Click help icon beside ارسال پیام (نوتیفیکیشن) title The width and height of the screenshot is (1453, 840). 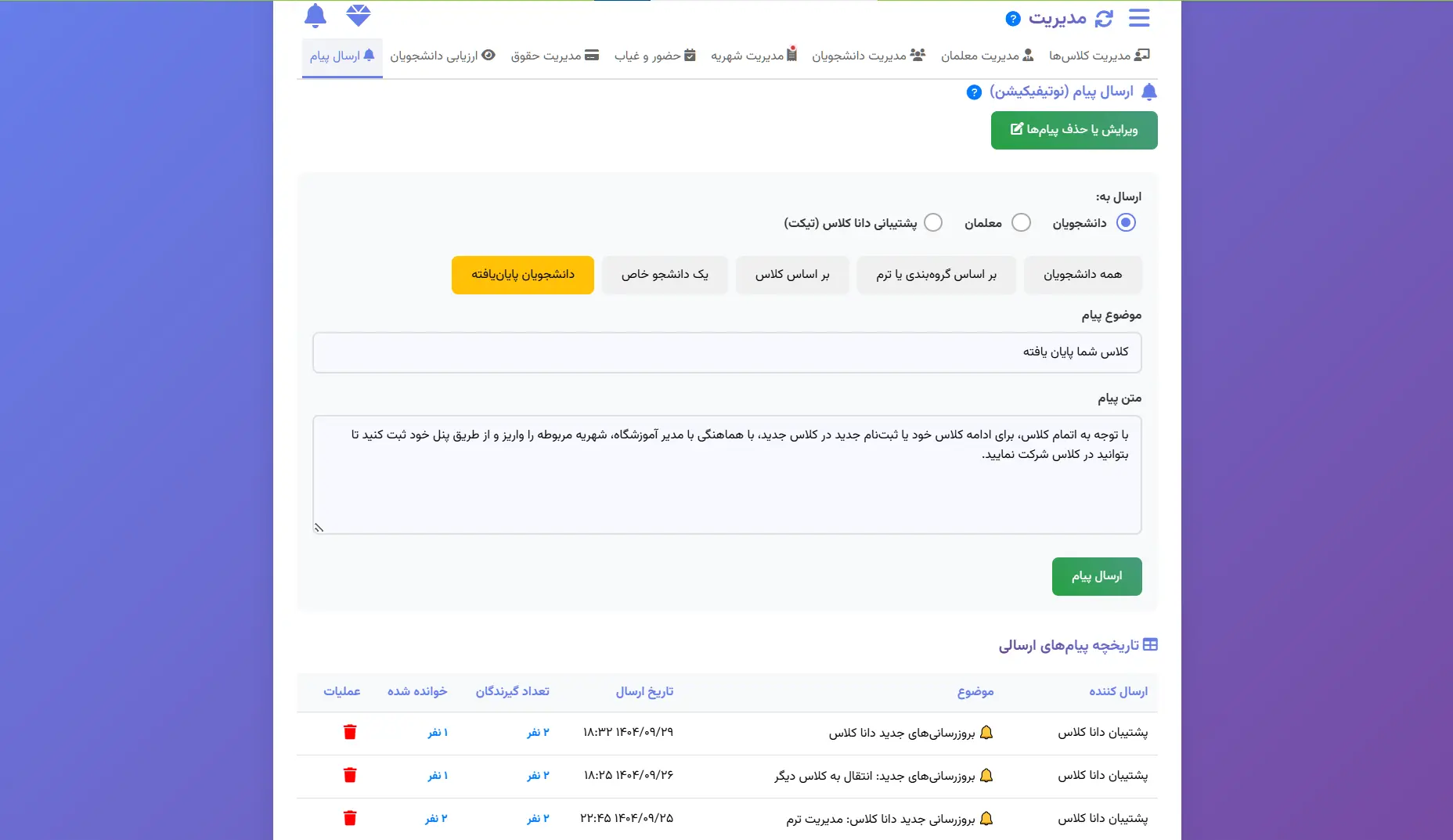[x=973, y=92]
